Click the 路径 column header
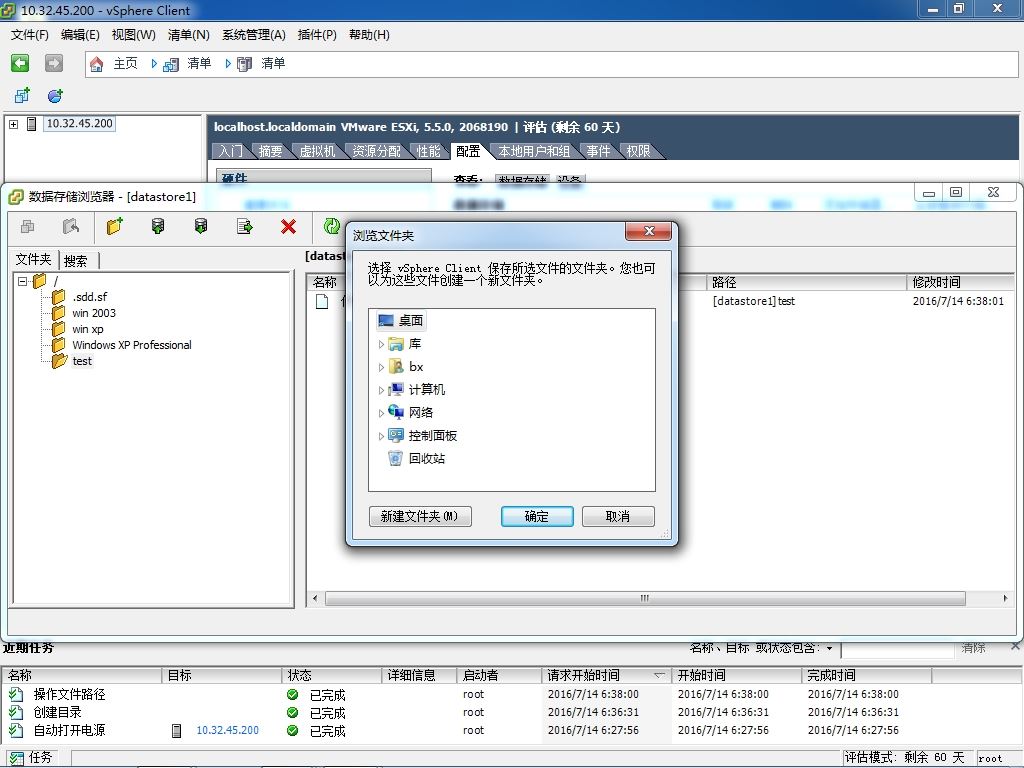The width and height of the screenshot is (1024, 768). [807, 282]
